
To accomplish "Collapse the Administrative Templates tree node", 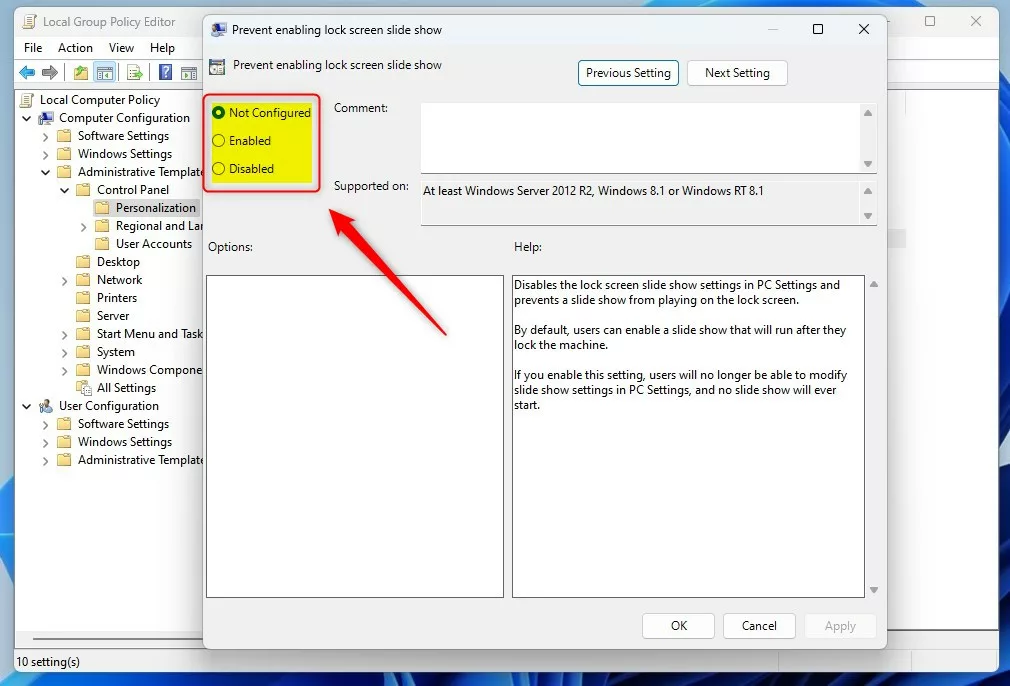I will click(x=45, y=171).
